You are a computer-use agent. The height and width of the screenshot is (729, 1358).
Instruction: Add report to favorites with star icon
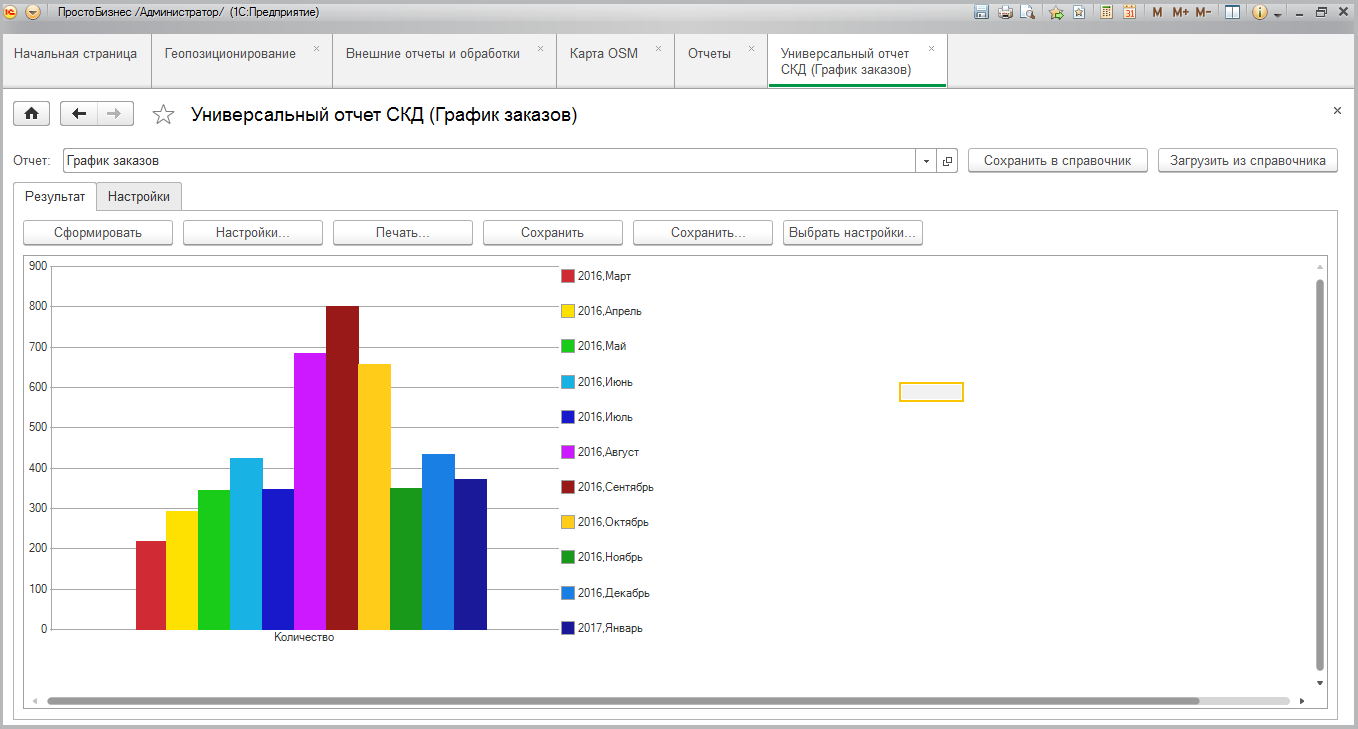[163, 115]
